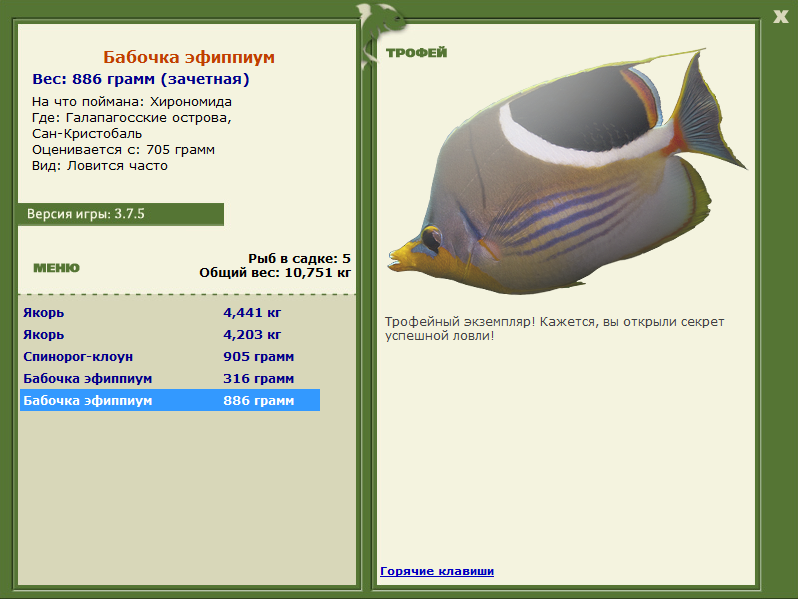The image size is (798, 599).
Task: Select the Спинорог-клоун row
Action: 170,356
